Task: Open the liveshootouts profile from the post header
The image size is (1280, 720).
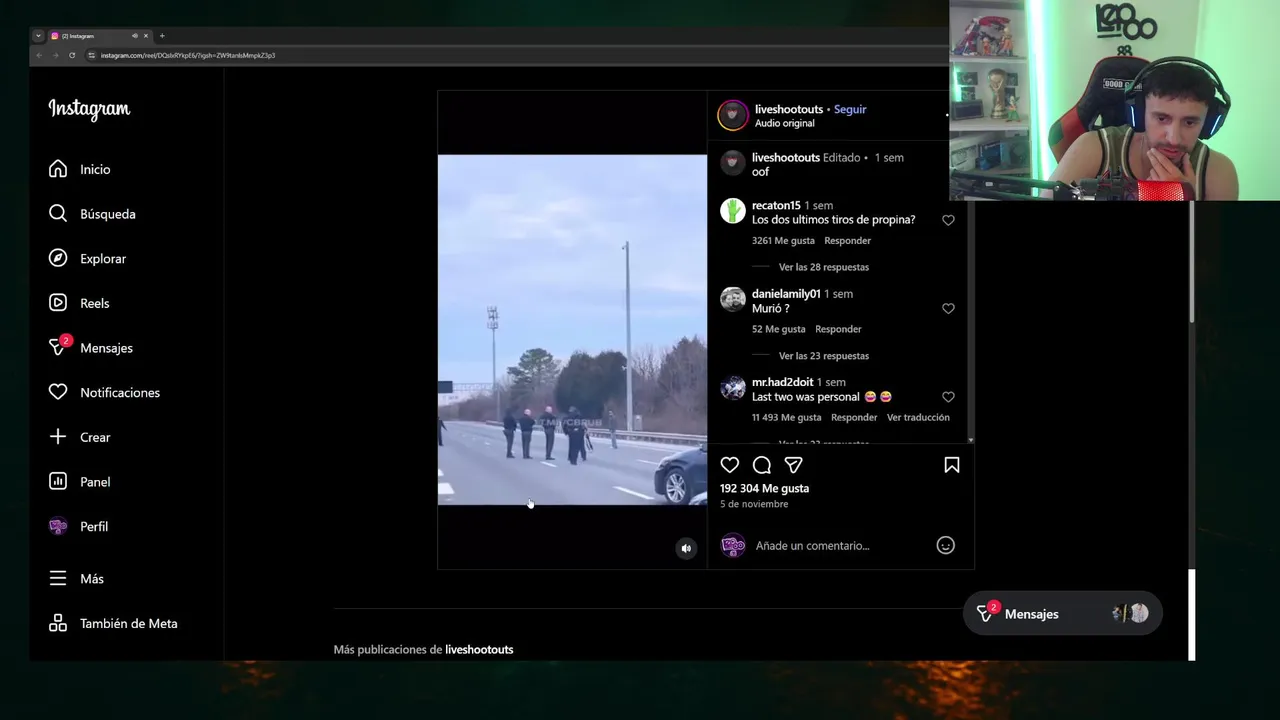Action: [x=789, y=109]
